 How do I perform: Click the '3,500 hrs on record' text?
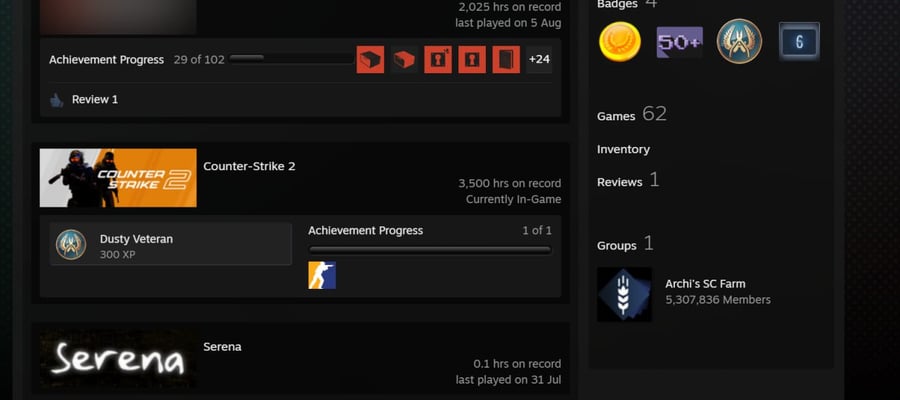pyautogui.click(x=510, y=184)
